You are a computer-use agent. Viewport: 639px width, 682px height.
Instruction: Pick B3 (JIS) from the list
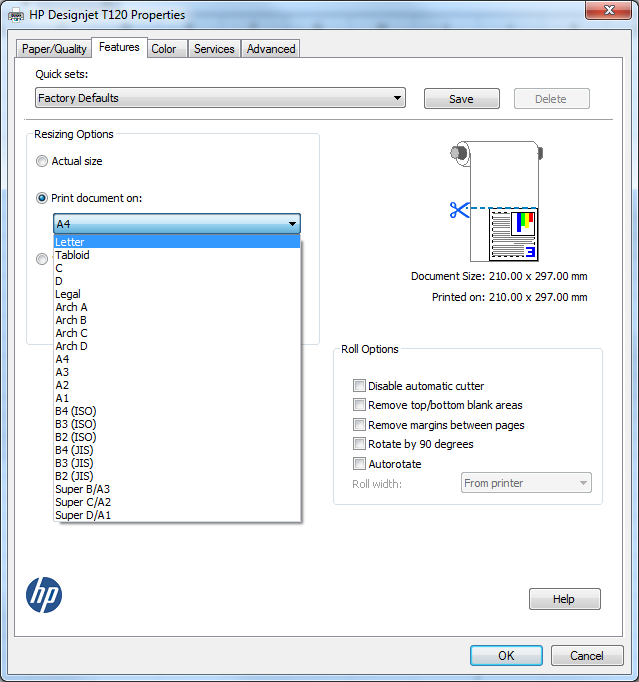(177, 463)
